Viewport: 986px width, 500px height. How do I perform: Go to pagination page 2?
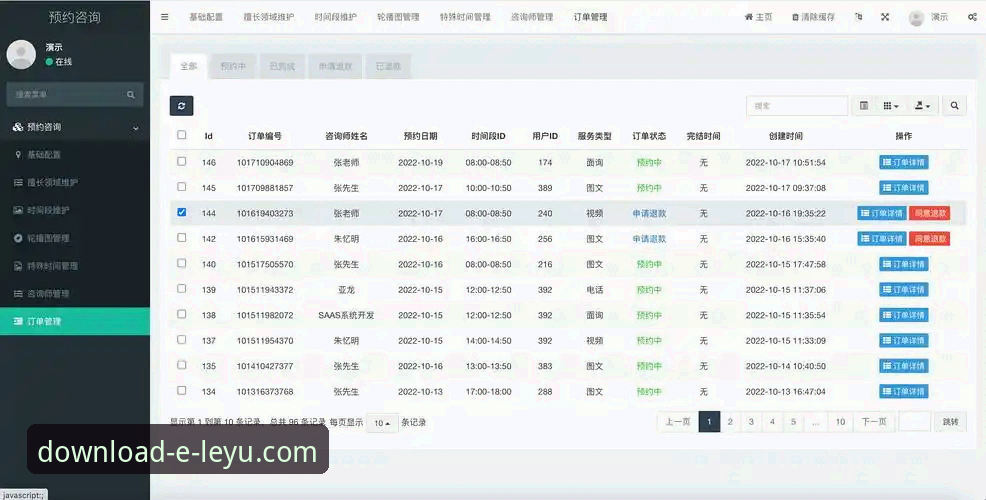click(730, 422)
